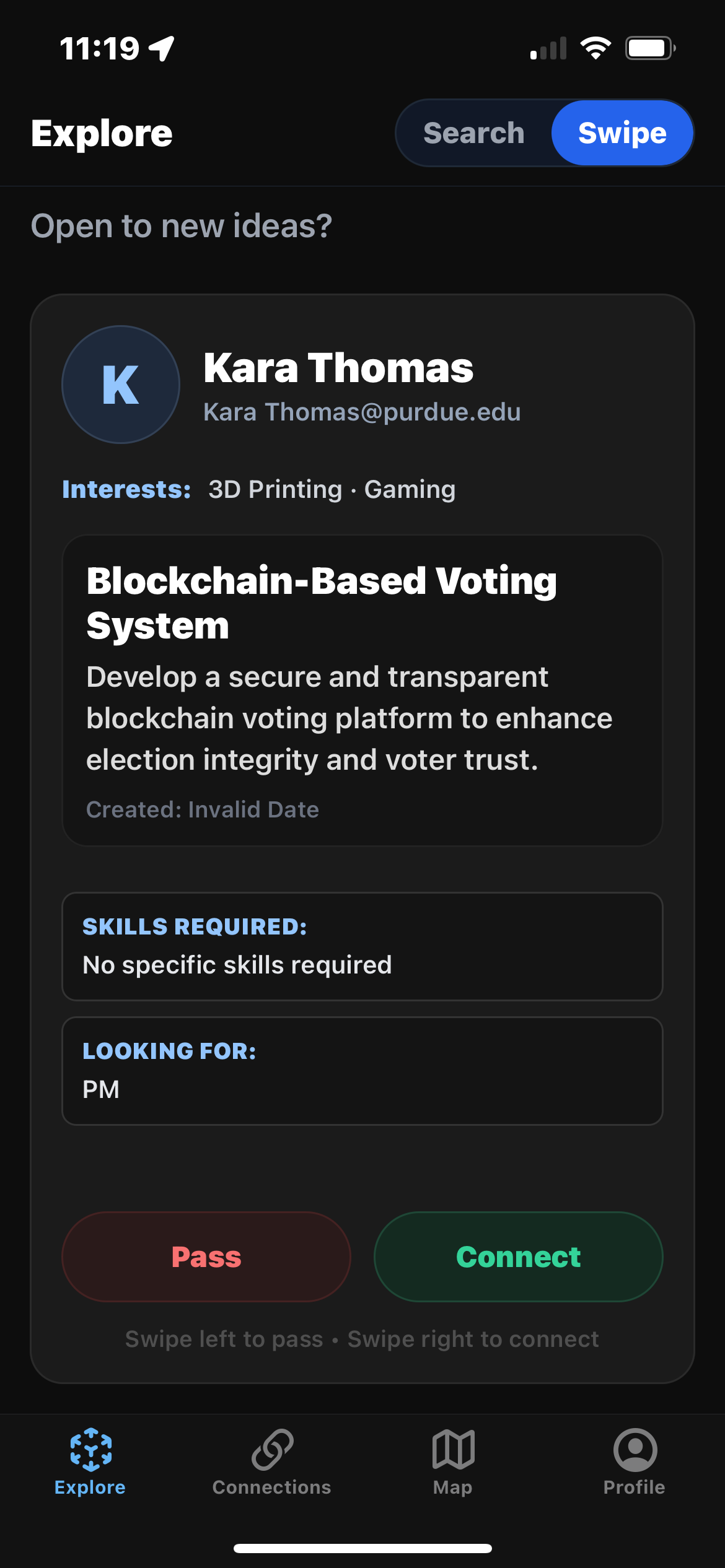
Task: Pass on Kara Thomas's project
Action: [206, 1257]
